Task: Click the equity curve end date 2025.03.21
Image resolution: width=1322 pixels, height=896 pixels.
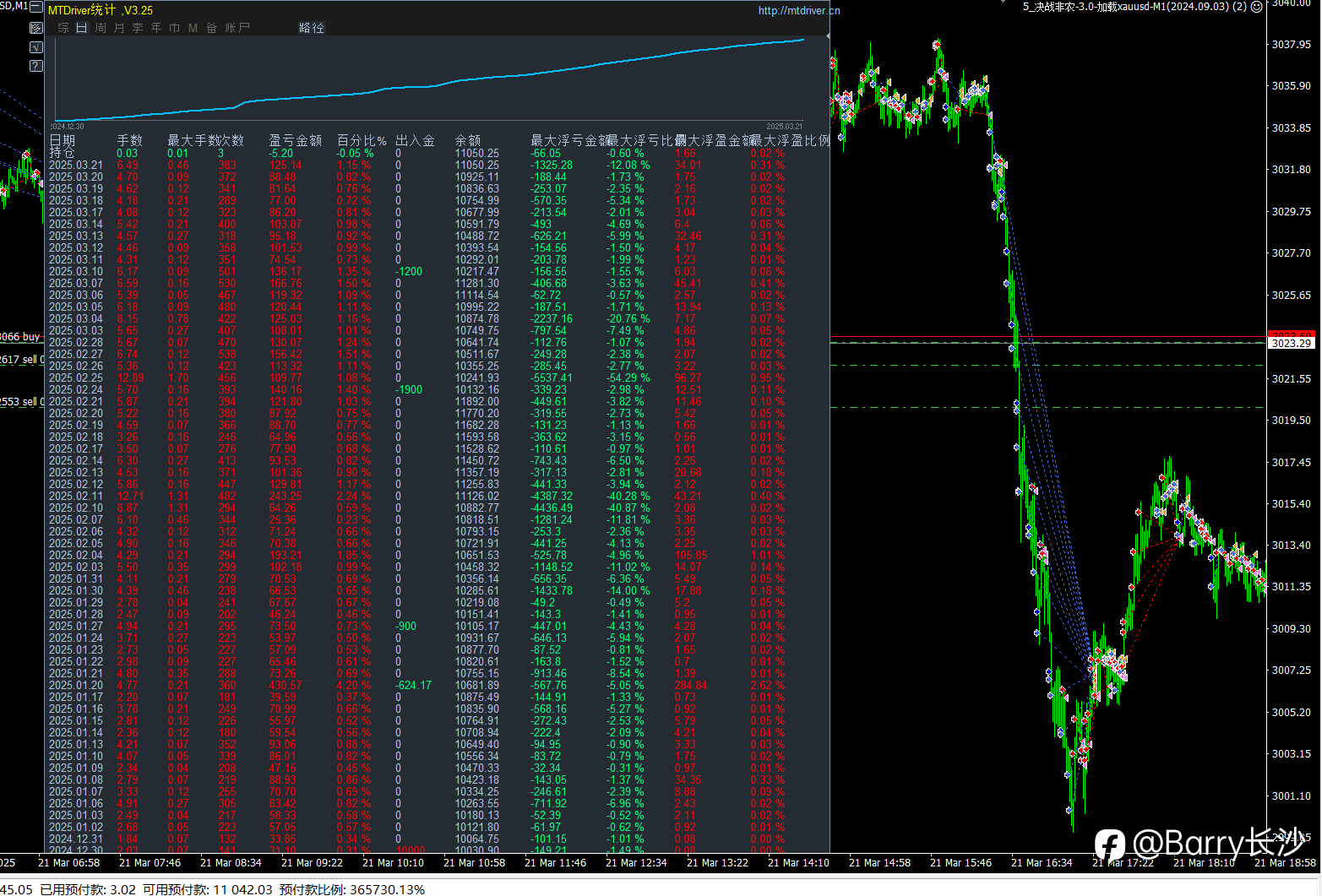Action: (785, 127)
